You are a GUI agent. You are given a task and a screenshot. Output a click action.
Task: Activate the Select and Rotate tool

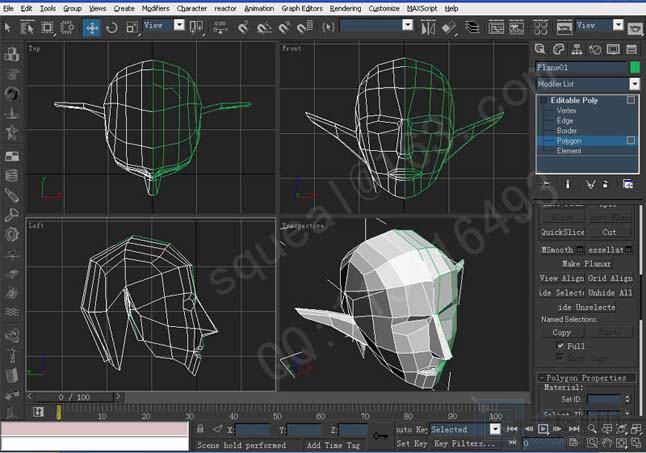click(112, 28)
